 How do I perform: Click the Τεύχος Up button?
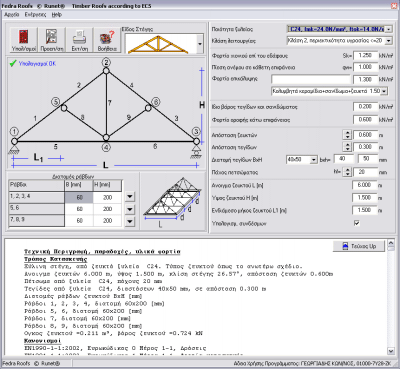(x=359, y=246)
